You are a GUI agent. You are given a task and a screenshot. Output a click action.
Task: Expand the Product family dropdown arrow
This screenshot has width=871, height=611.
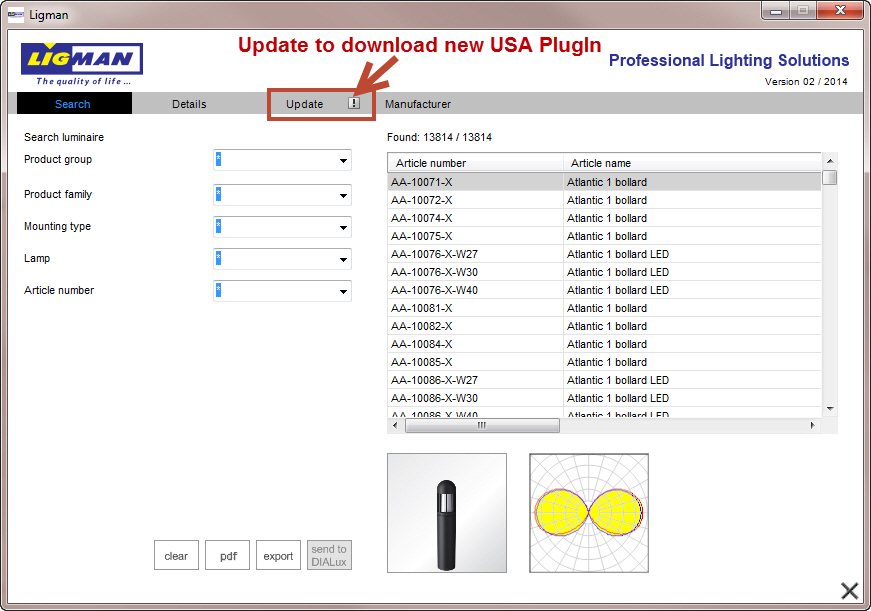343,196
